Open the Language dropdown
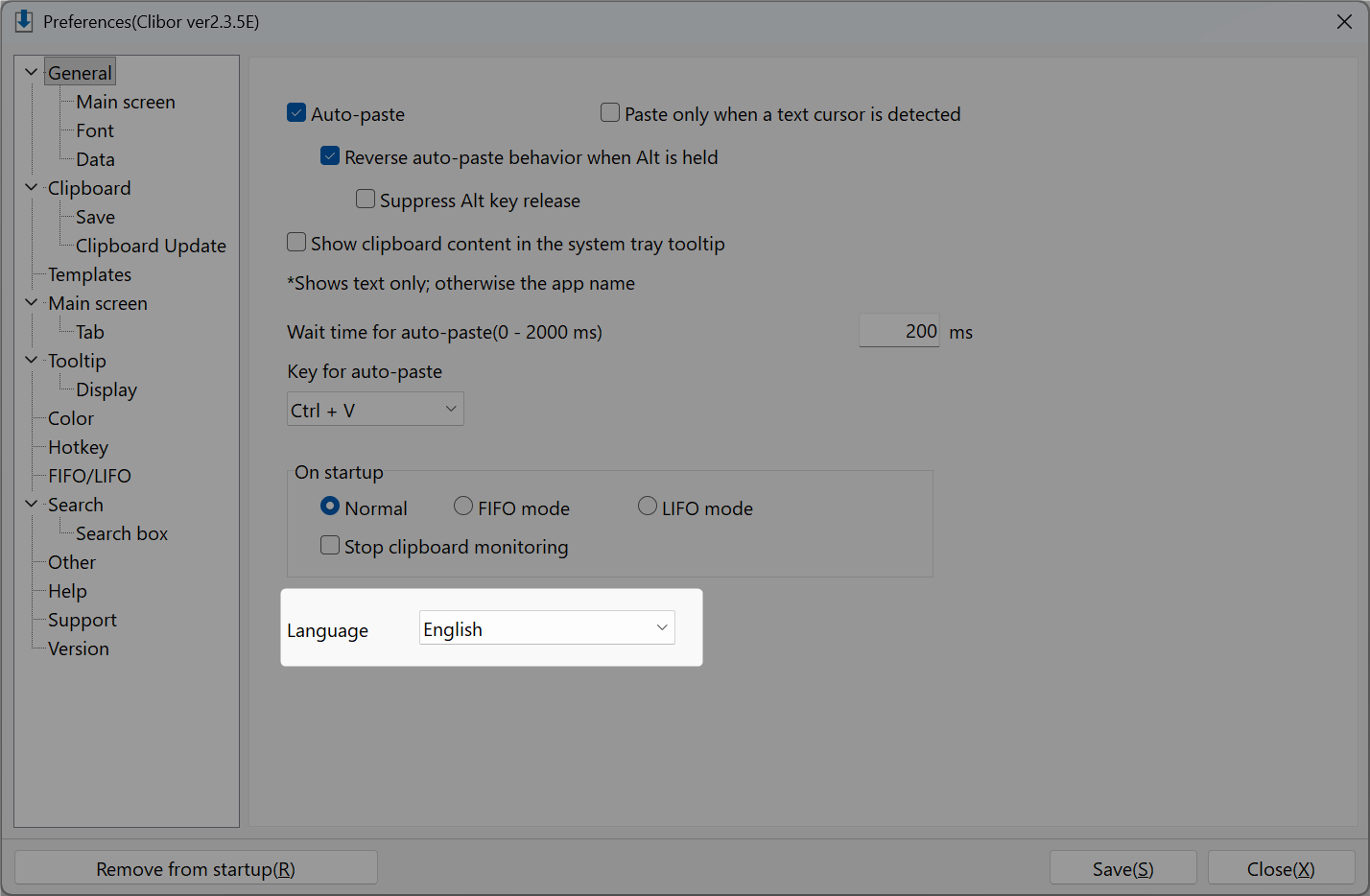This screenshot has width=1370, height=896. (547, 628)
